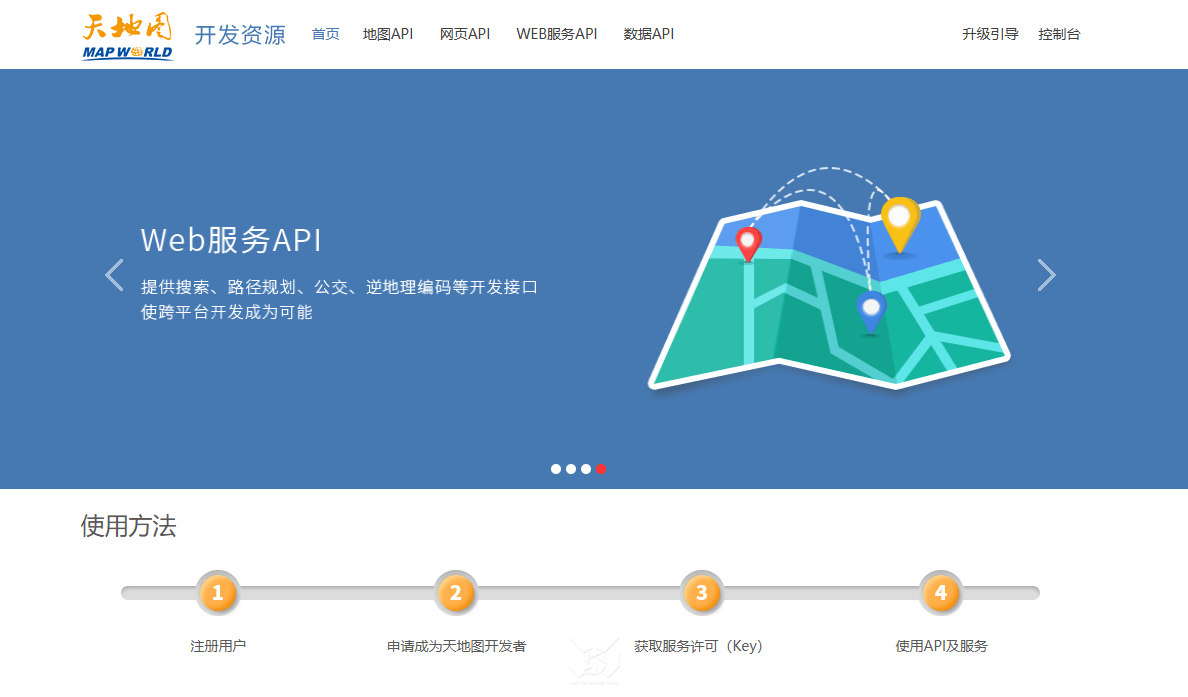Click the 使用方法 section heading
Image resolution: width=1188 pixels, height=697 pixels.
tap(129, 526)
